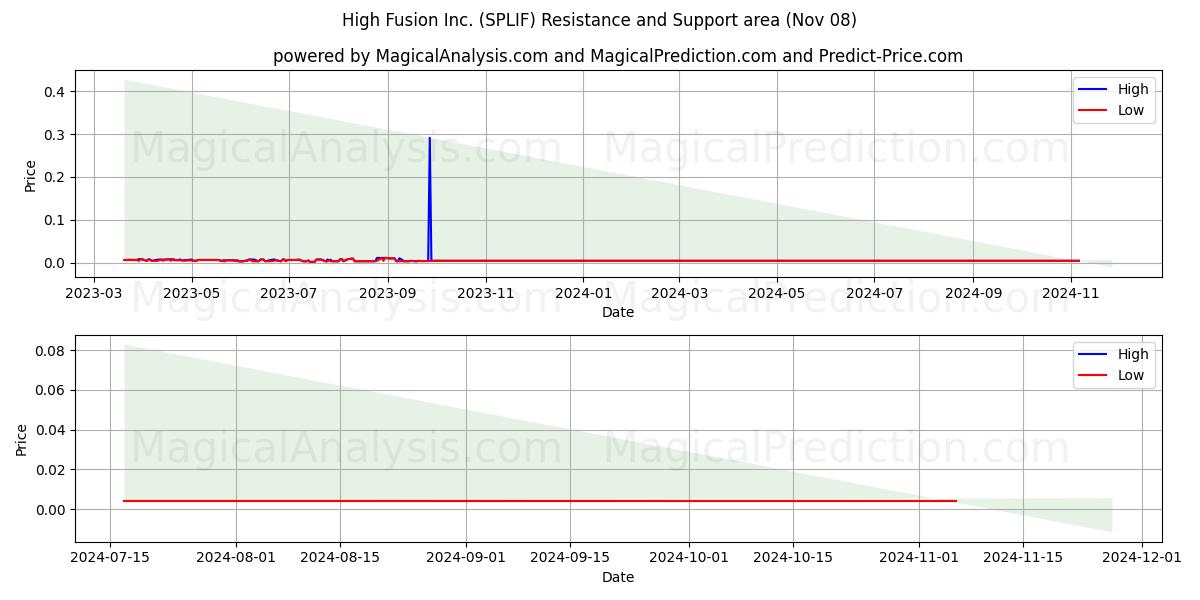
Task: Click the 2024-11-15 tick label
Action: point(1023,559)
